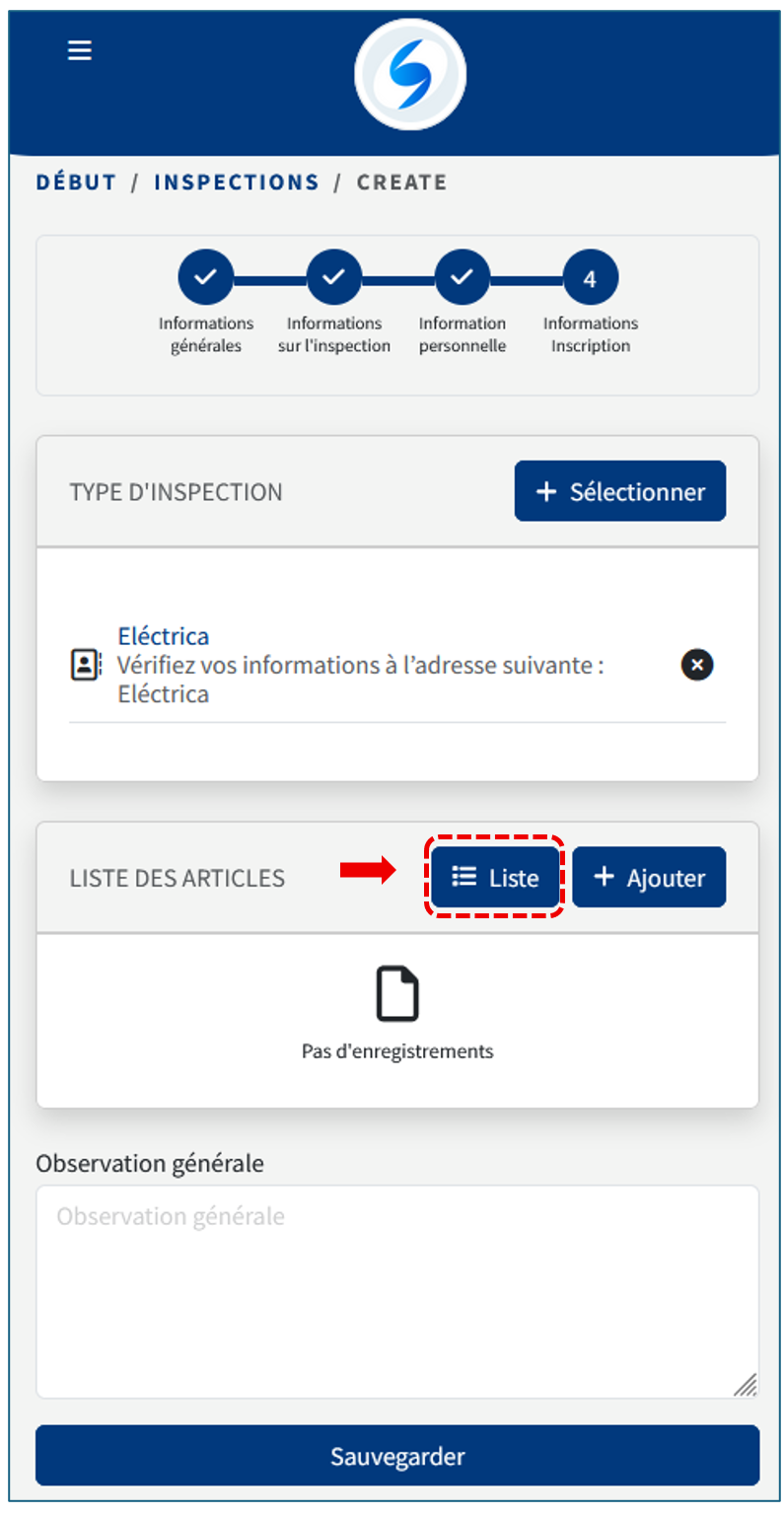The image size is (784, 1514).
Task: Open the Informations sur l'inspection step
Action: tap(334, 279)
